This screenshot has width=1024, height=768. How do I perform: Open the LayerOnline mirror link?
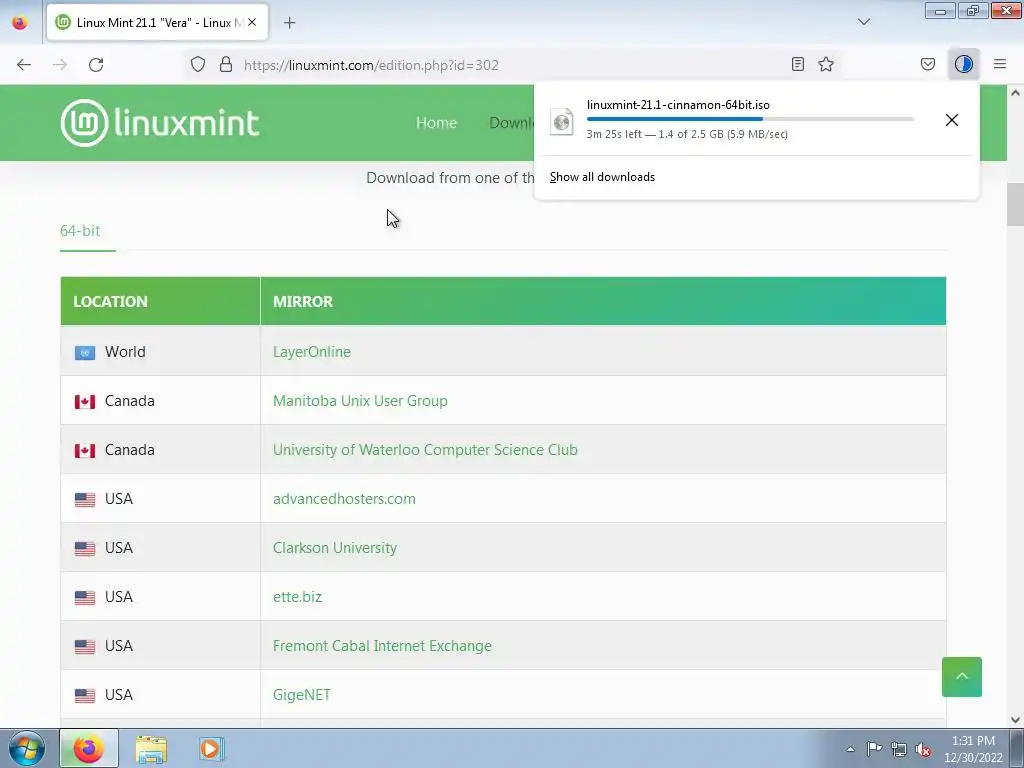tap(312, 351)
